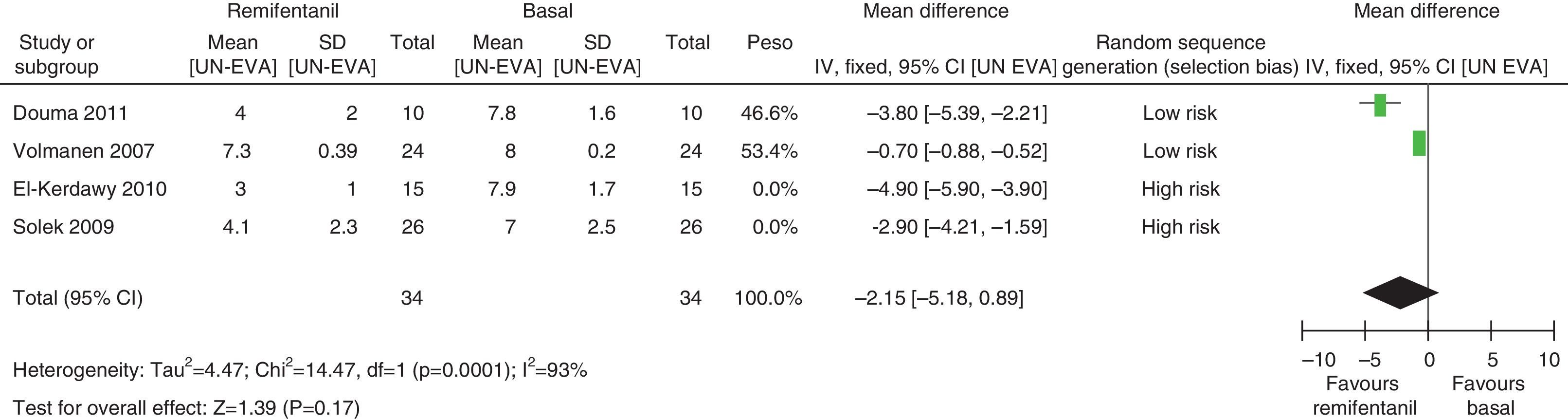Click the Favours basal axis label

tap(1488, 395)
